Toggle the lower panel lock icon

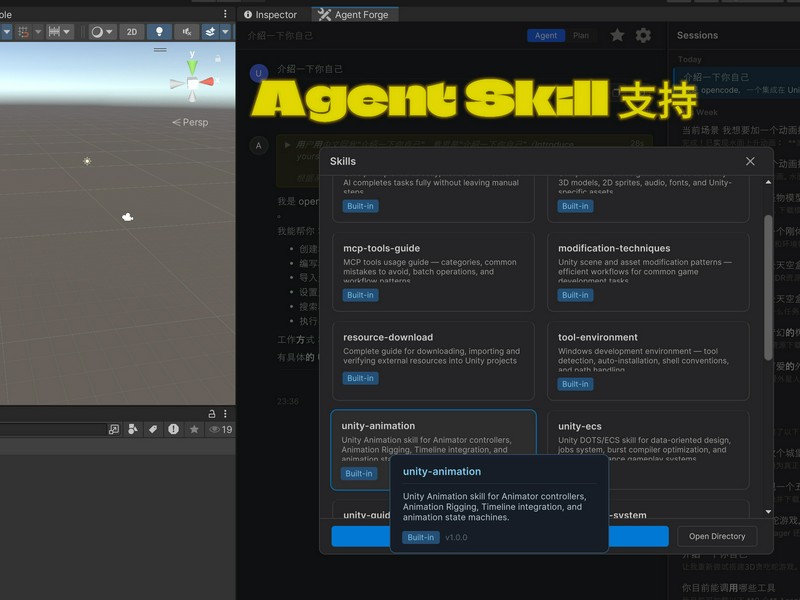coord(212,414)
